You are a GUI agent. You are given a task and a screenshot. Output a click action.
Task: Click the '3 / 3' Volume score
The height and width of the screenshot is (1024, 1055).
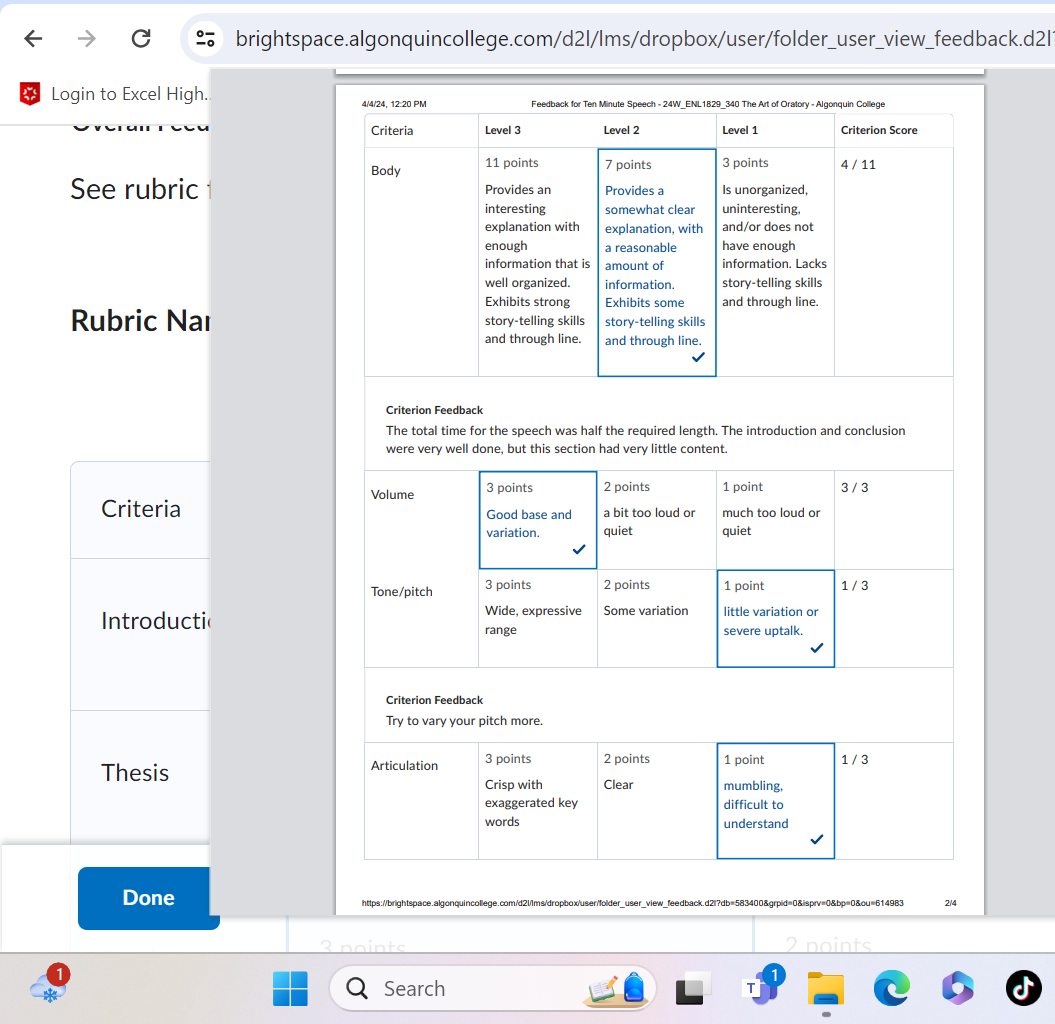(854, 487)
